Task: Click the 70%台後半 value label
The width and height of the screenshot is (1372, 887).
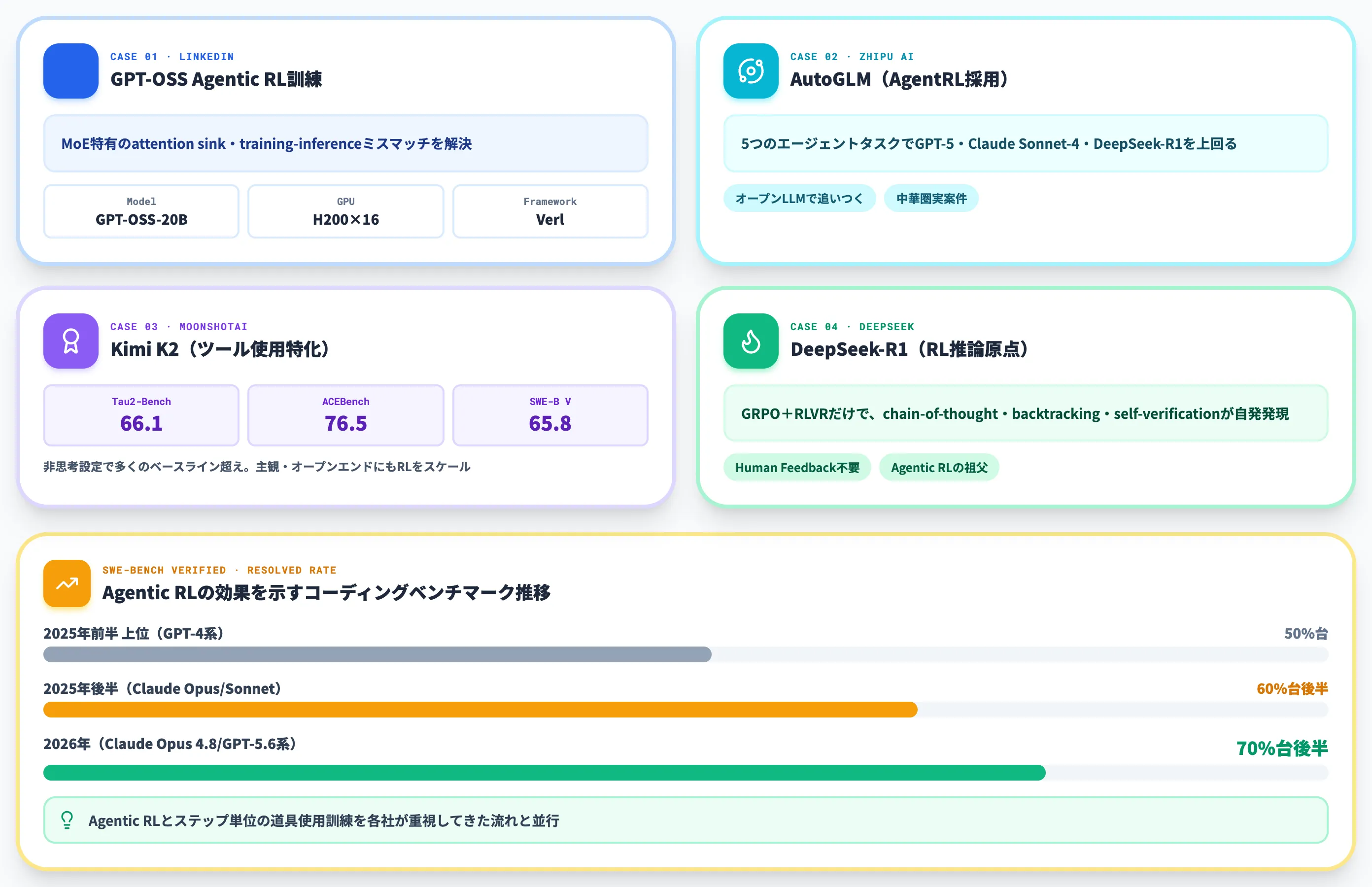Action: 1282,748
